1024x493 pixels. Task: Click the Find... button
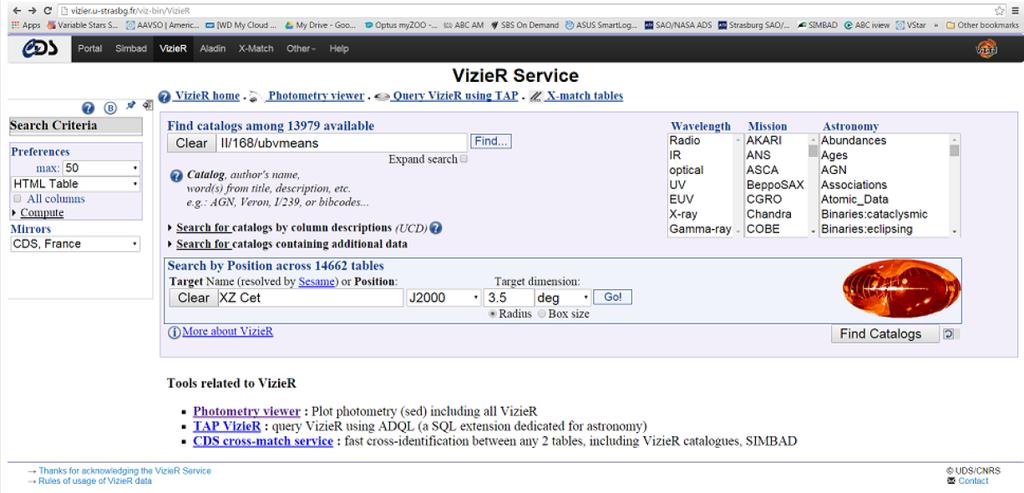coord(490,142)
